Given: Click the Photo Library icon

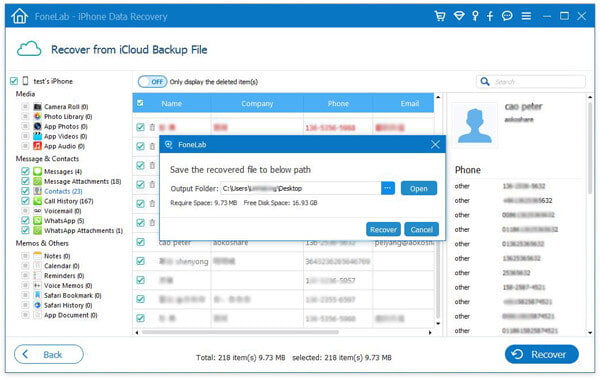Looking at the screenshot, I should pyautogui.click(x=38, y=116).
